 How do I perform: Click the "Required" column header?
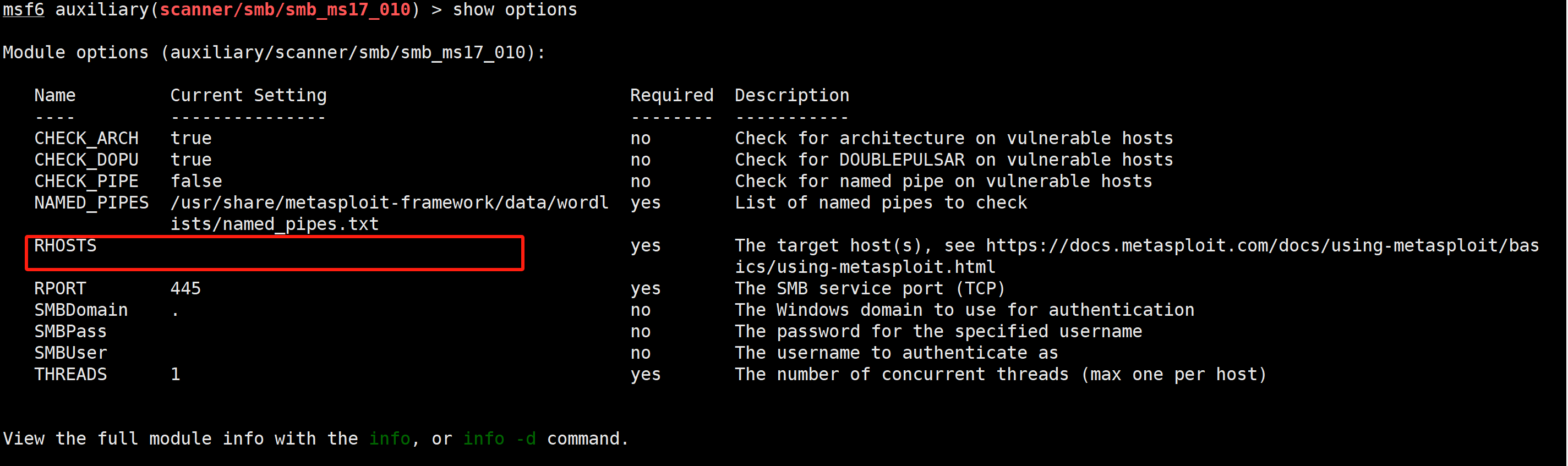(x=671, y=96)
